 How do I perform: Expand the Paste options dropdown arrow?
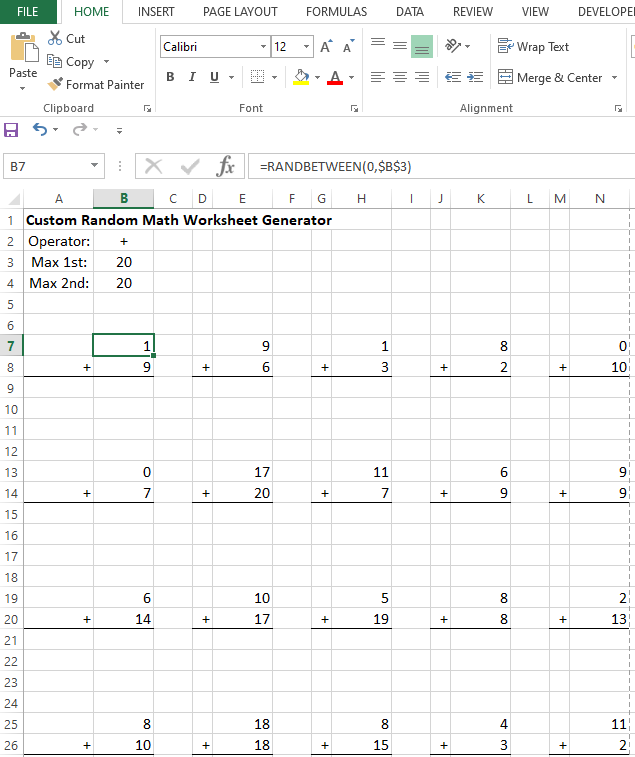pos(23,89)
